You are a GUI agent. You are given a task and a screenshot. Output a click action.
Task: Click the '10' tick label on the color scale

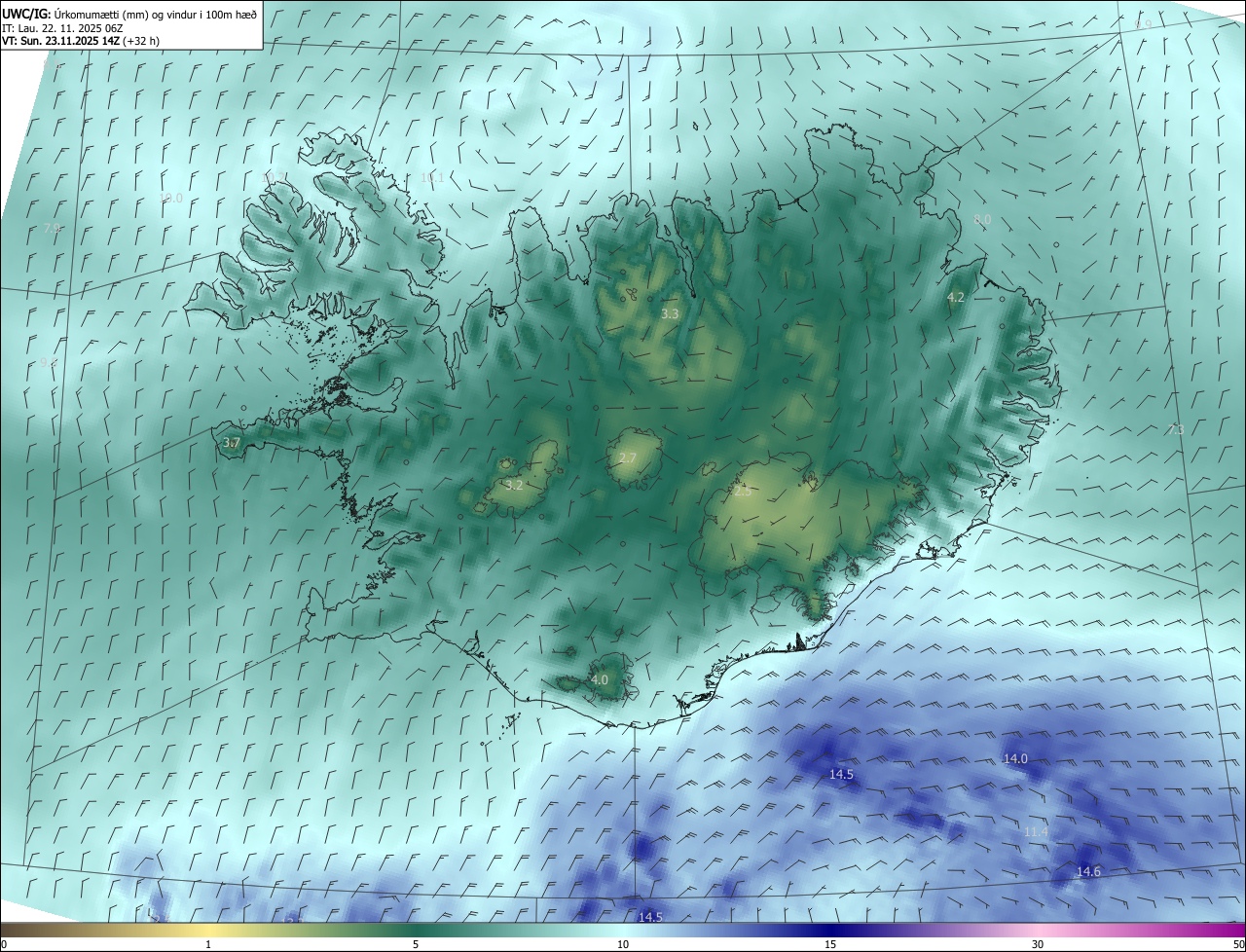click(623, 944)
